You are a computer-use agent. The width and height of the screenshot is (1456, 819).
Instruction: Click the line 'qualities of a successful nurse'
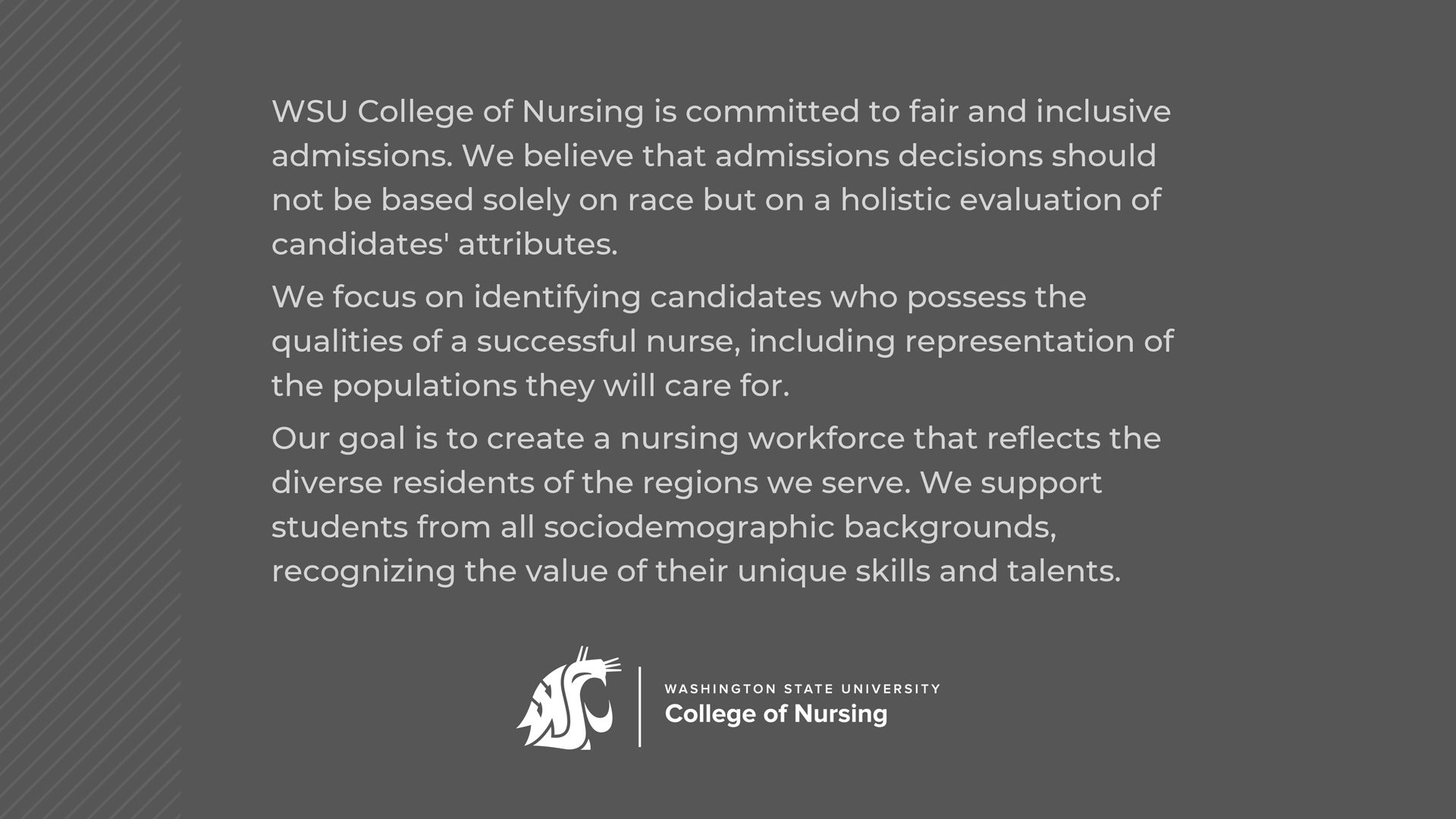pyautogui.click(x=723, y=341)
